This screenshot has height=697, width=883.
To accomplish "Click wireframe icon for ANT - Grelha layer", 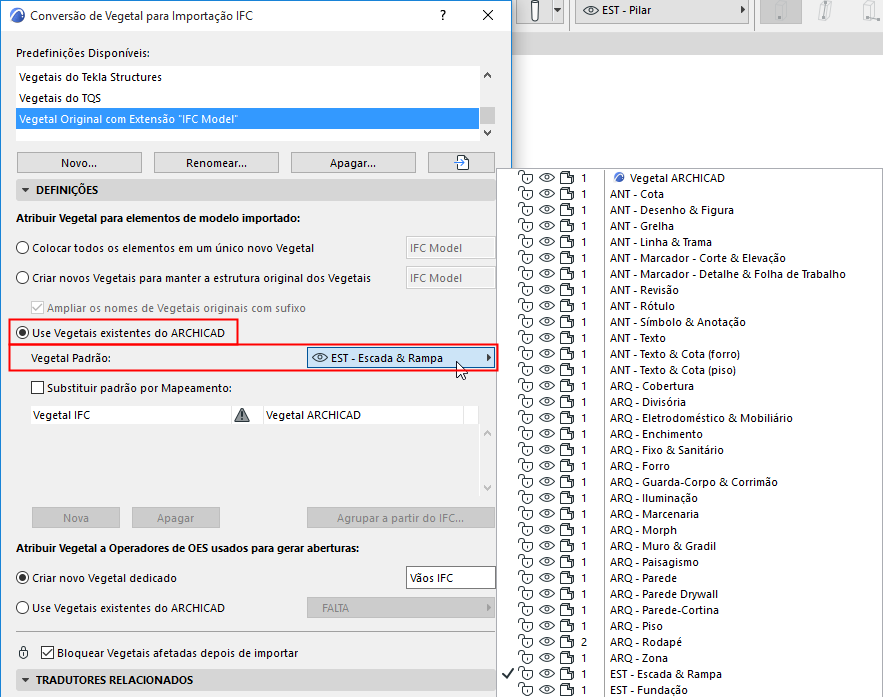I will point(567,226).
